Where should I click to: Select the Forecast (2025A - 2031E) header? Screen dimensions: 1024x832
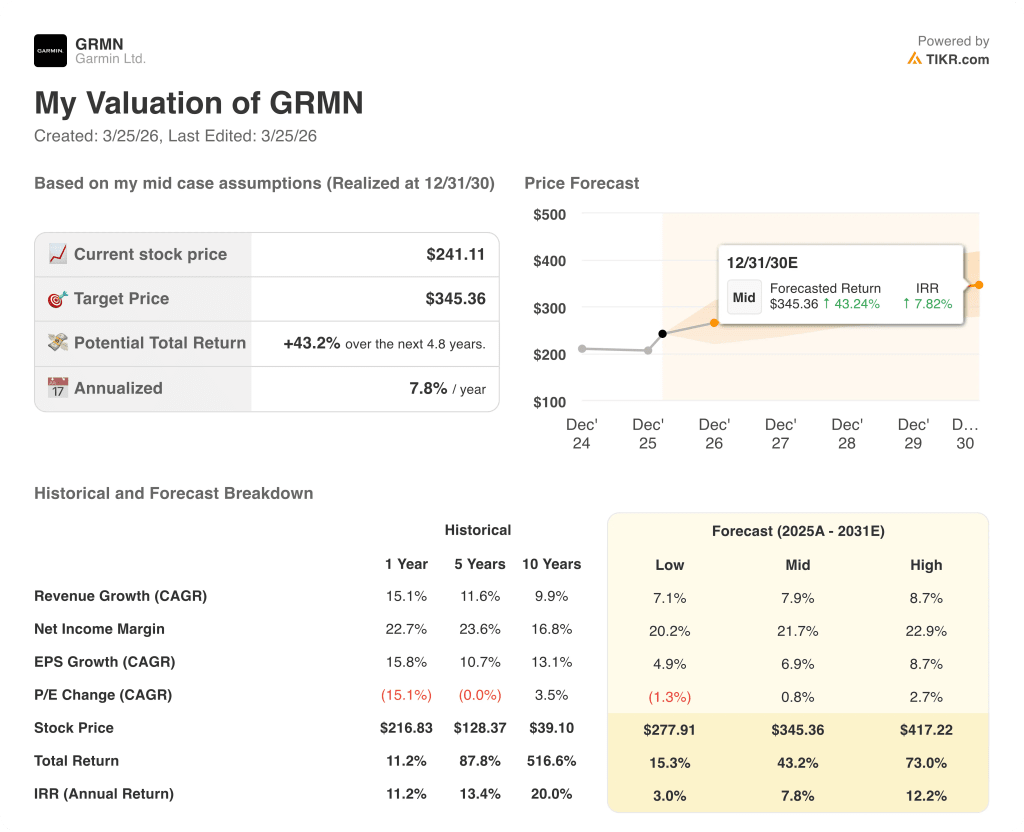point(797,531)
